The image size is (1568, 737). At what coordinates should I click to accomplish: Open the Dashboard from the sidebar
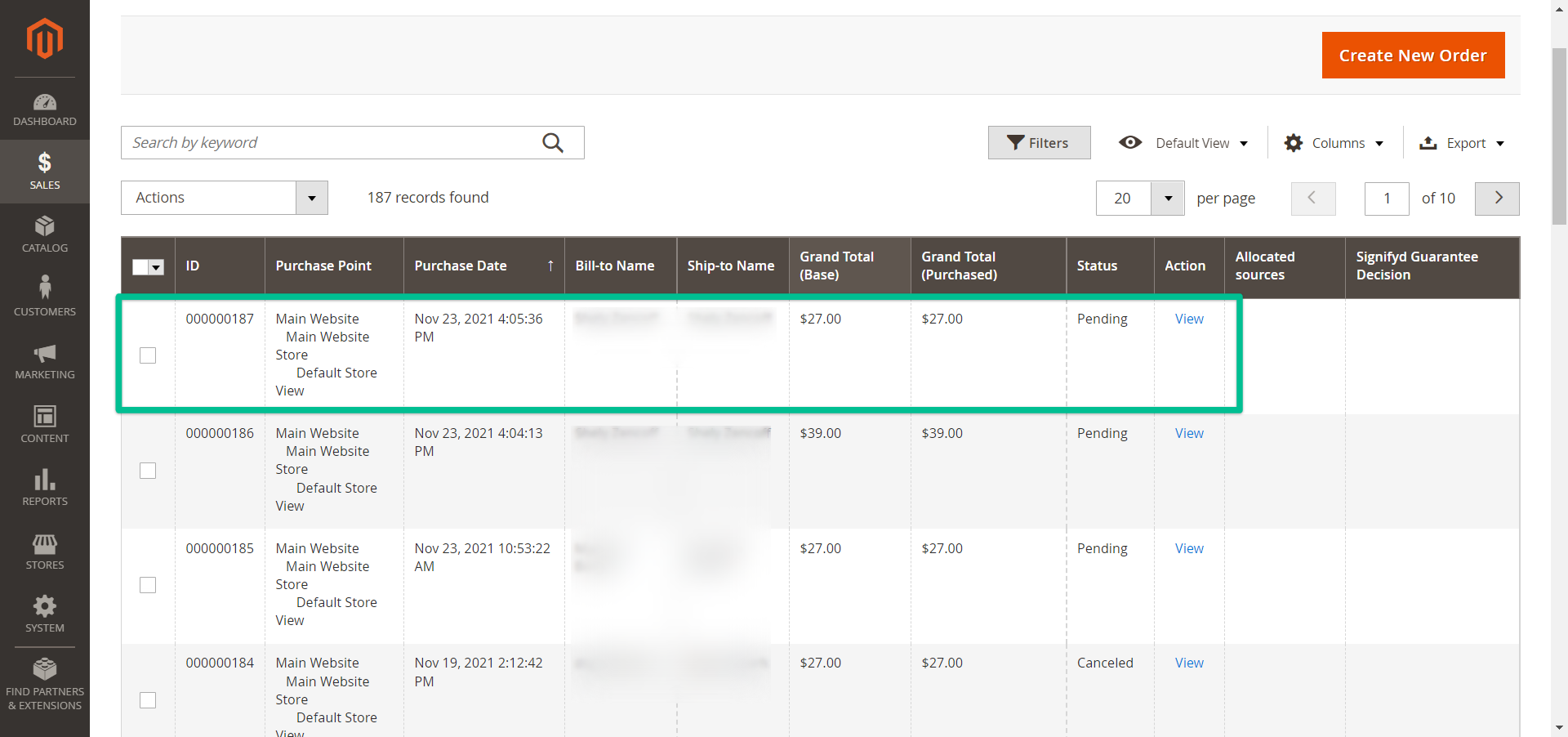click(45, 110)
